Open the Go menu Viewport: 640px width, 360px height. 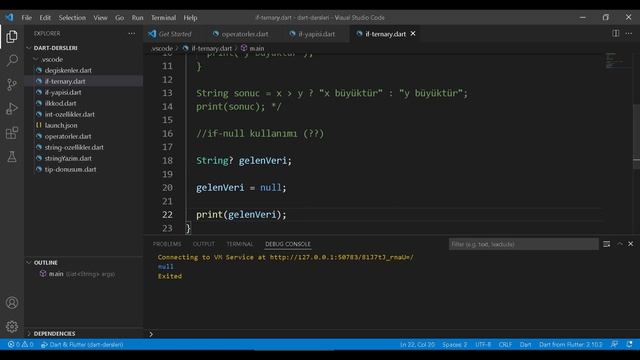click(x=119, y=18)
